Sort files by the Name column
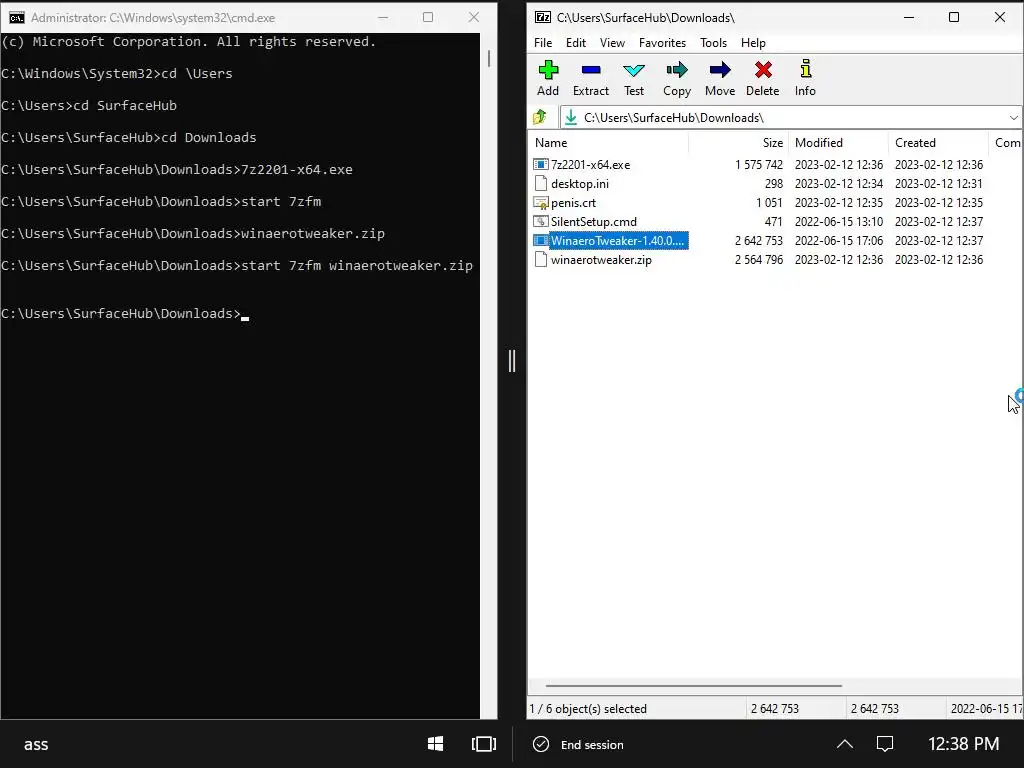The image size is (1024, 768). pyautogui.click(x=608, y=142)
